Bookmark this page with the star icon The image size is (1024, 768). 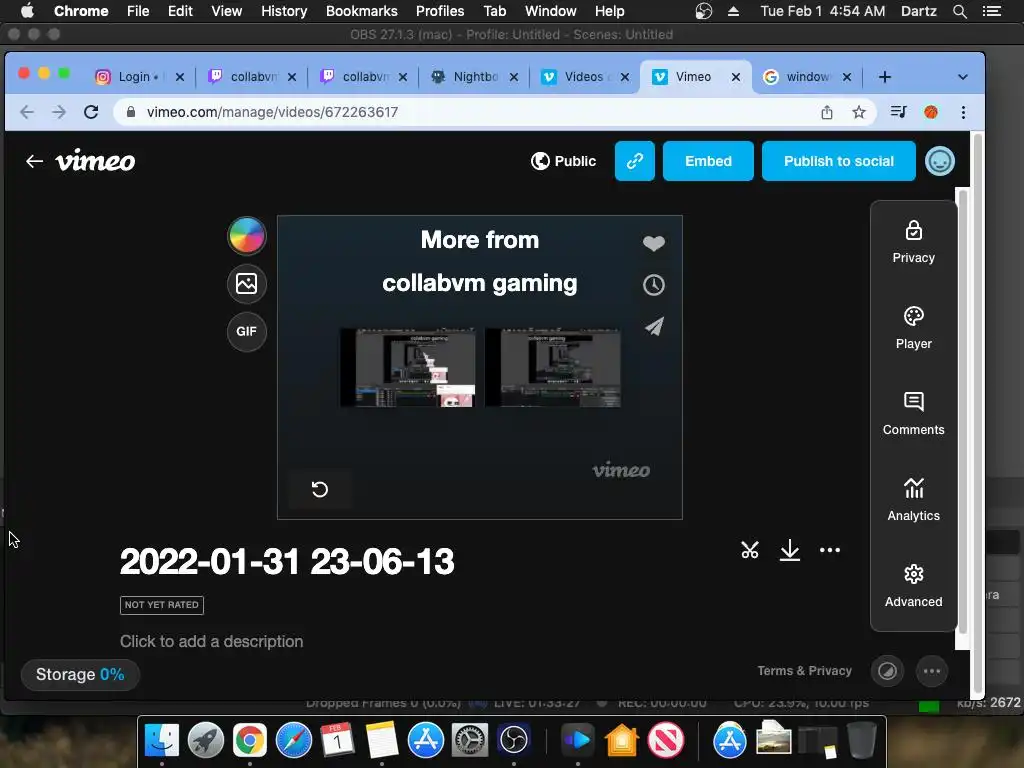[x=858, y=112]
